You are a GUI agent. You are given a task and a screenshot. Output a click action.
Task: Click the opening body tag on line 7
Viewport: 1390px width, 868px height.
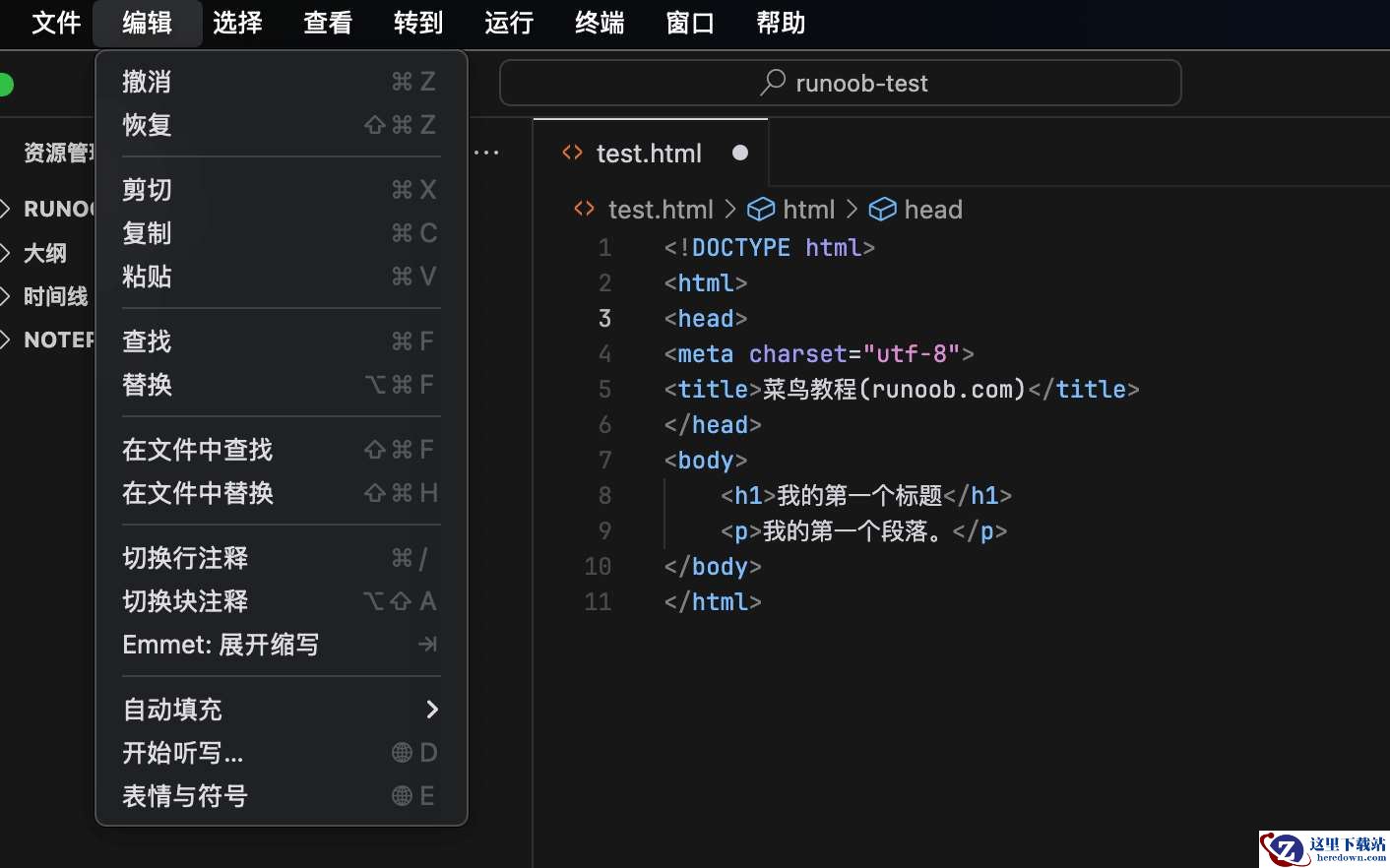click(x=706, y=461)
